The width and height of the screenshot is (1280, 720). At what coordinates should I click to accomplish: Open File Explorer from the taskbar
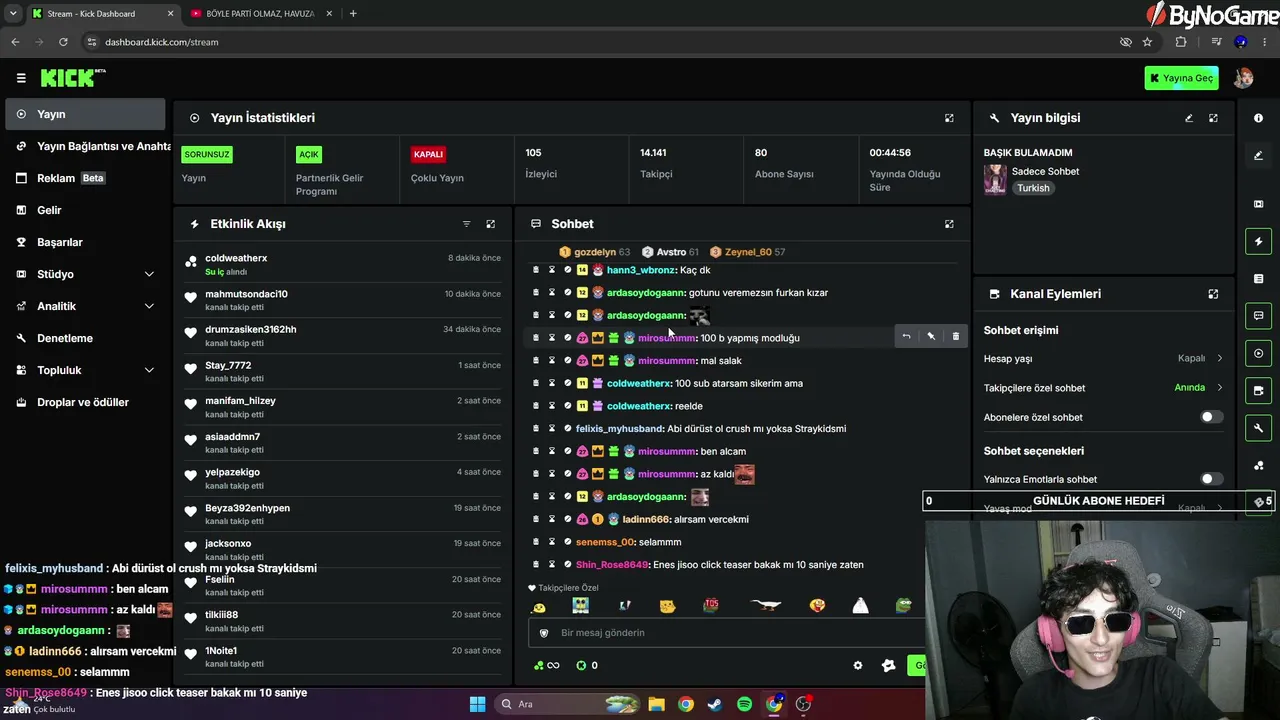click(656, 704)
